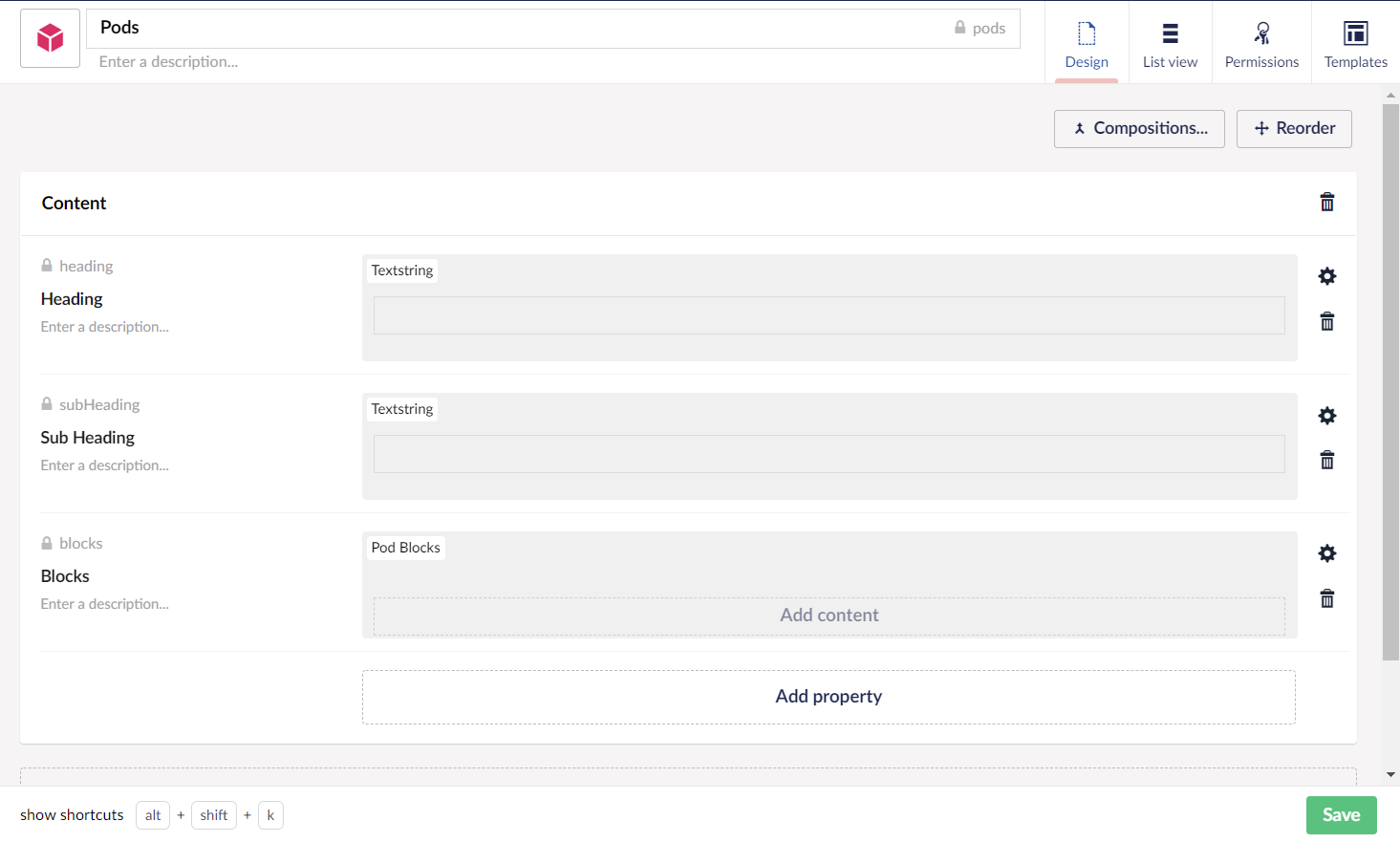The height and width of the screenshot is (843, 1400).
Task: Delete the Content group using trash icon
Action: pos(1326,202)
